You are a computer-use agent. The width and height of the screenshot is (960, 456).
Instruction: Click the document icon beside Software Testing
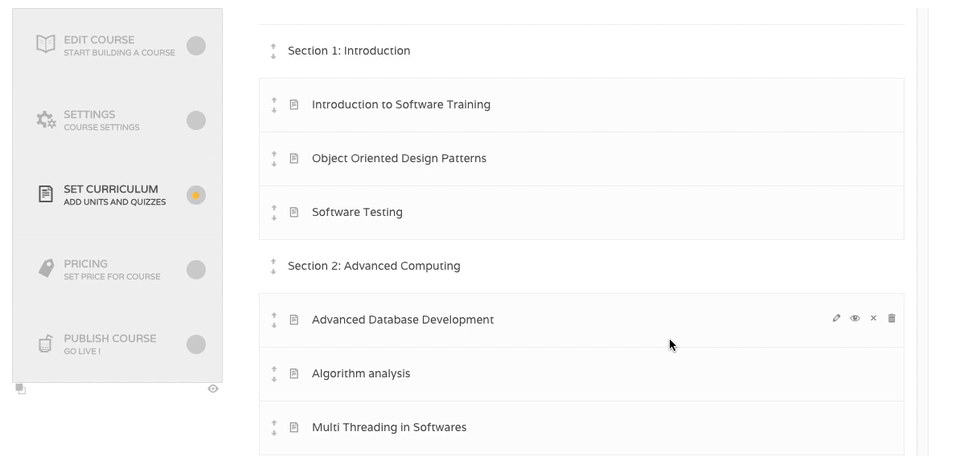(x=294, y=212)
